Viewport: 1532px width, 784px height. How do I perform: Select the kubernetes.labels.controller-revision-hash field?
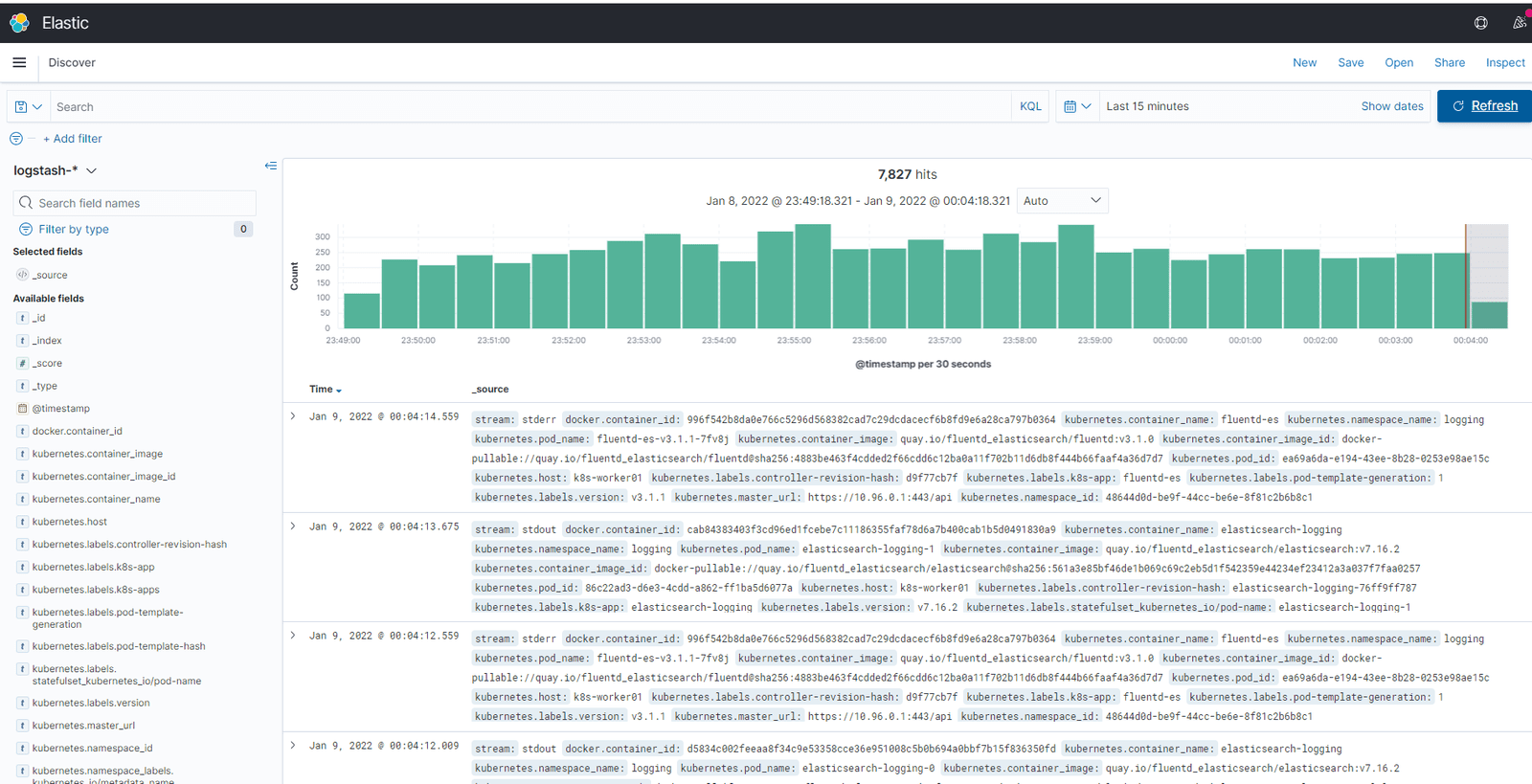tap(129, 545)
